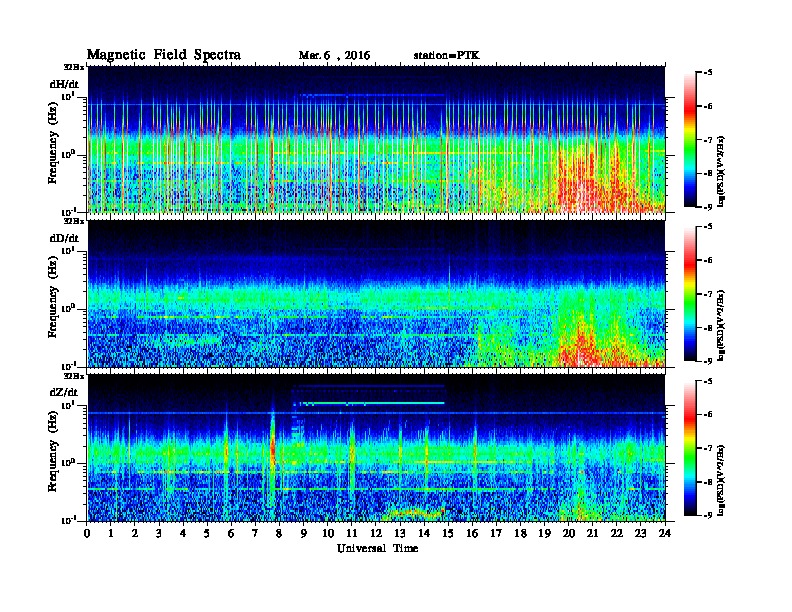Viewport: 792px width, 612px height.
Task: Click hour tick label "16" on time axis
Action: click(472, 534)
